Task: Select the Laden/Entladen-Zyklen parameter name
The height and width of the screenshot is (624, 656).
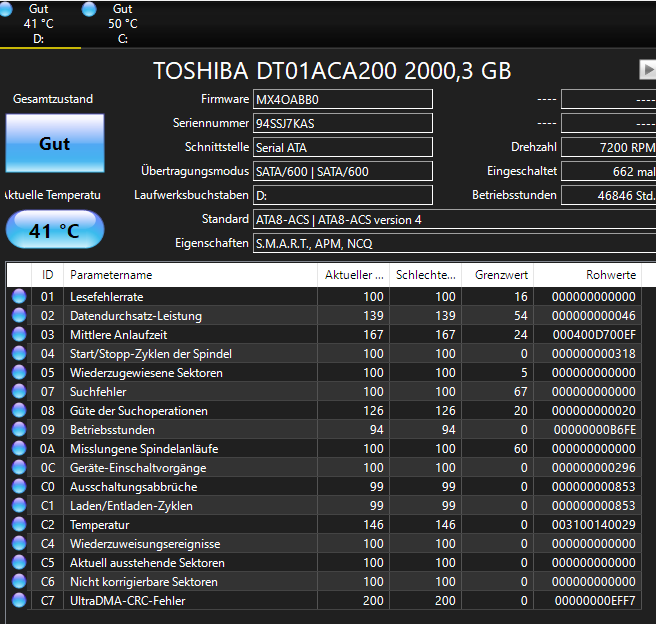Action: 131,506
